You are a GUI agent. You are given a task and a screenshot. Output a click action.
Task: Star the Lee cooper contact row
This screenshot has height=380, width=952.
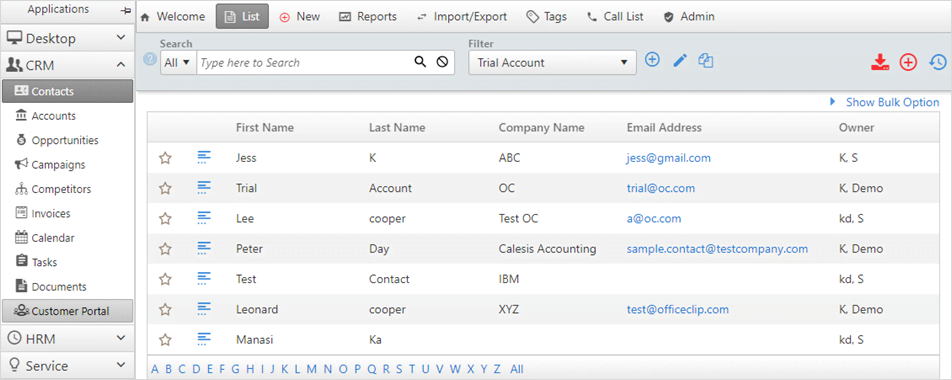click(165, 219)
